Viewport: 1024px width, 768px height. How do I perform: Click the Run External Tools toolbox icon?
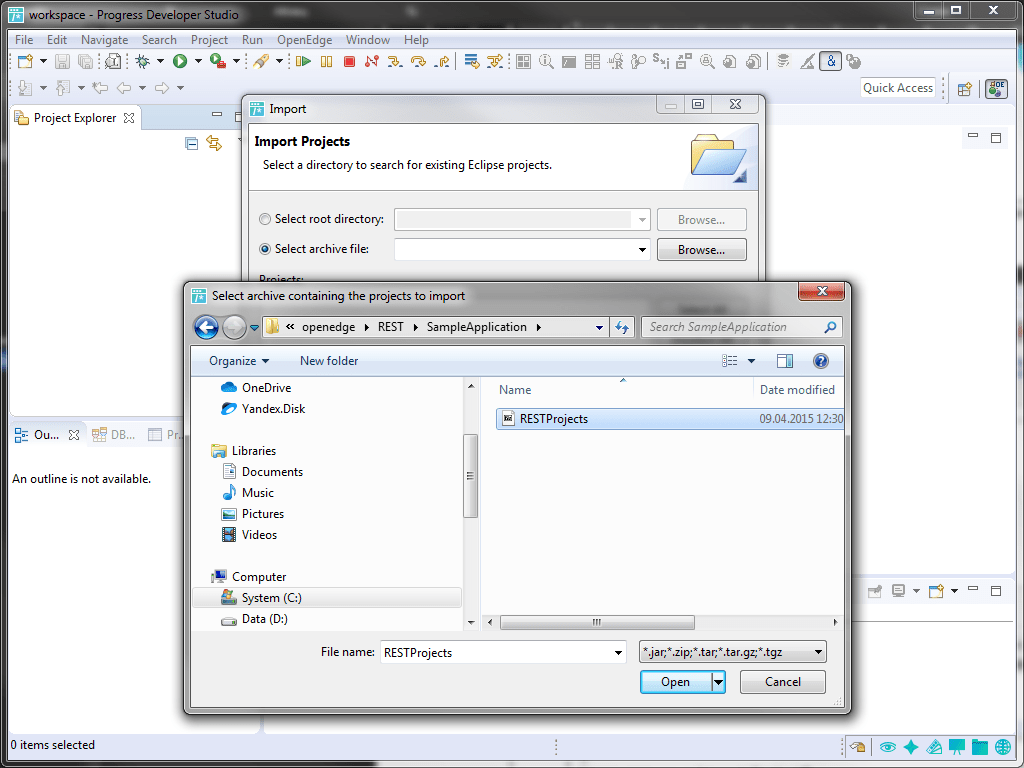pos(218,61)
